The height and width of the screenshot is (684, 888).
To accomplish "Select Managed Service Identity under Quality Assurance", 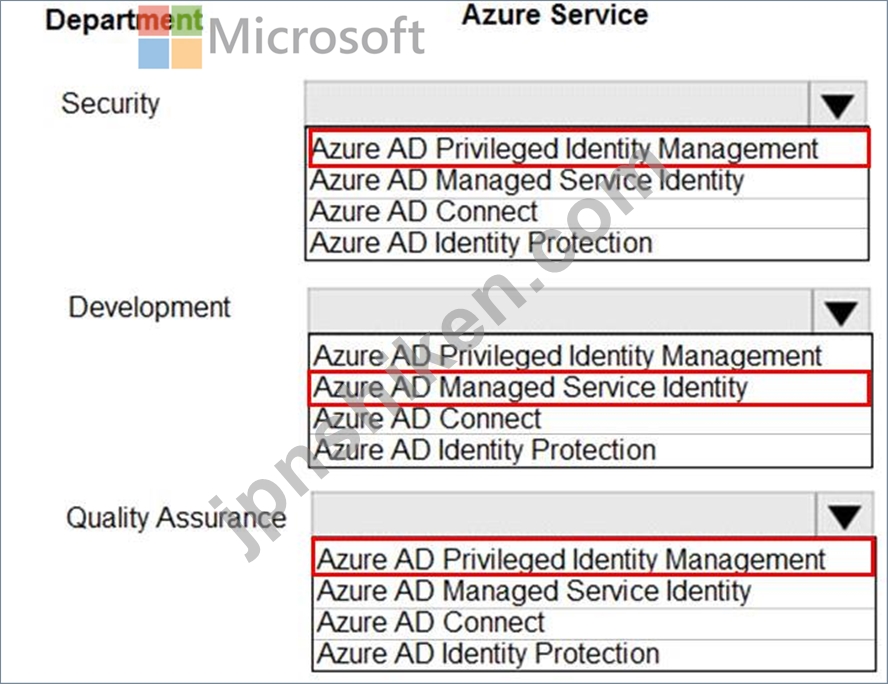I will (x=594, y=592).
